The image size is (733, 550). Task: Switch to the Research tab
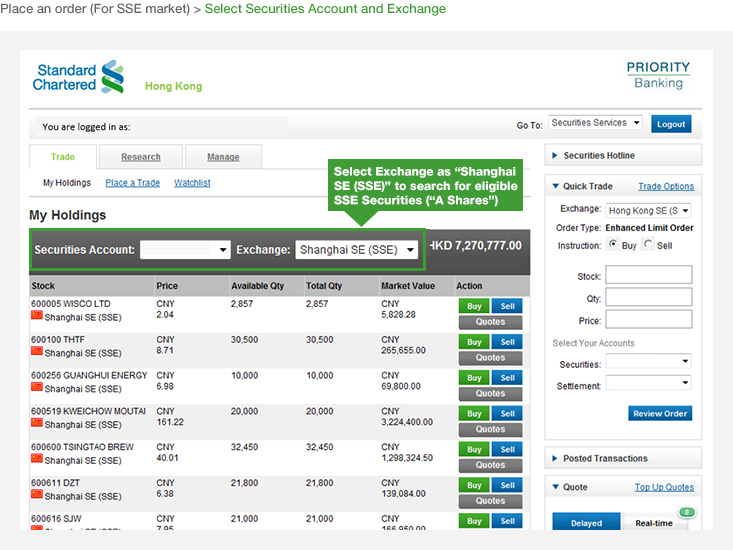click(141, 157)
